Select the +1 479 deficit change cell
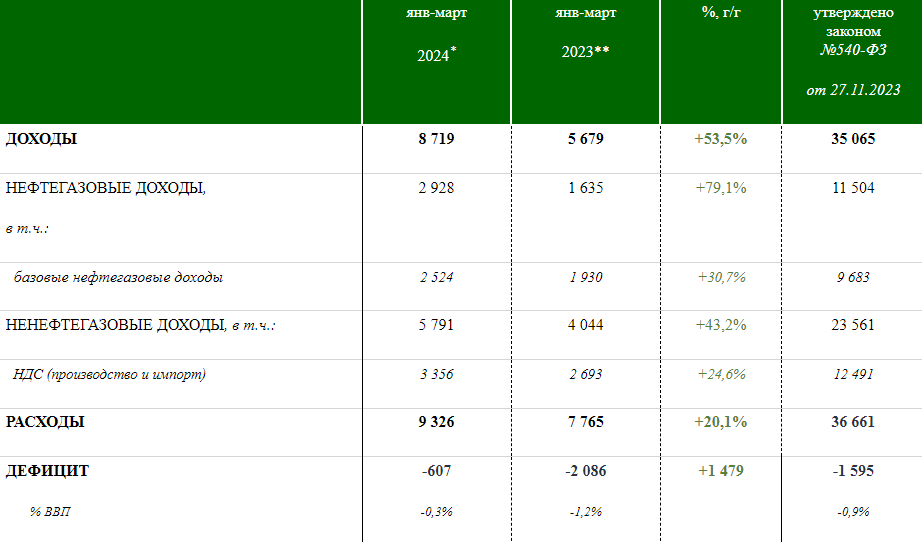Image resolution: width=922 pixels, height=542 pixels. pos(720,471)
